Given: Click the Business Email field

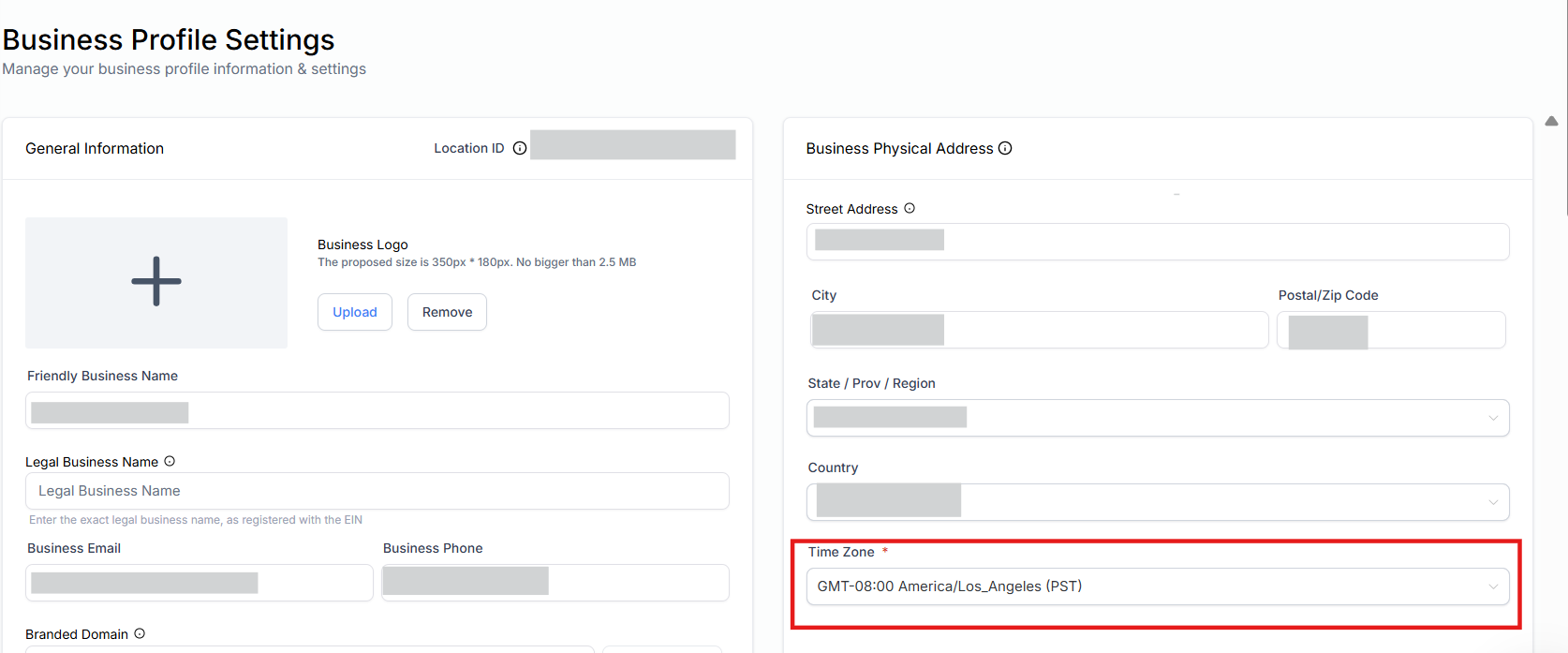Looking at the screenshot, I should click(199, 583).
